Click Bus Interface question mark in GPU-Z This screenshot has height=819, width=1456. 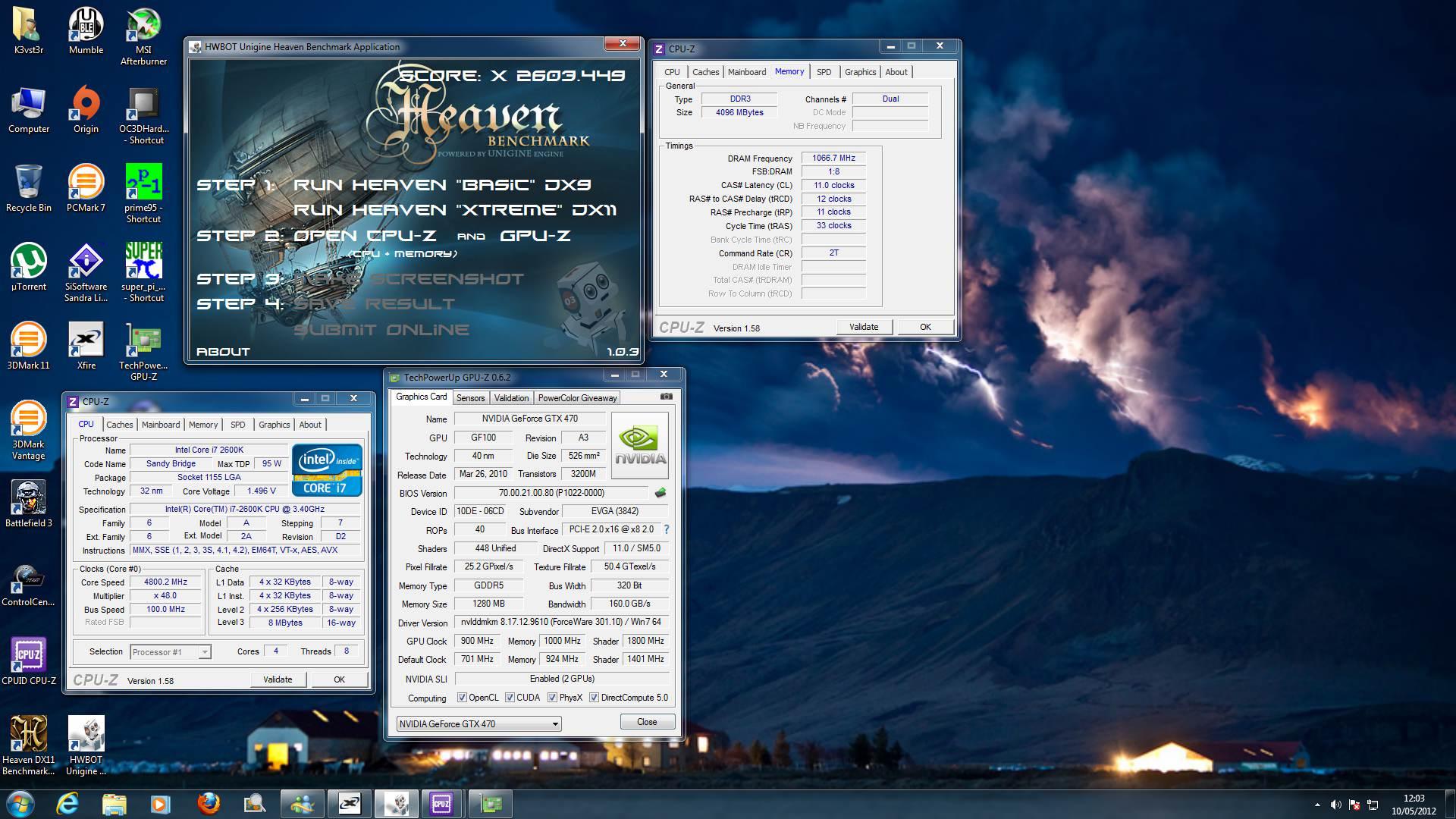[667, 529]
